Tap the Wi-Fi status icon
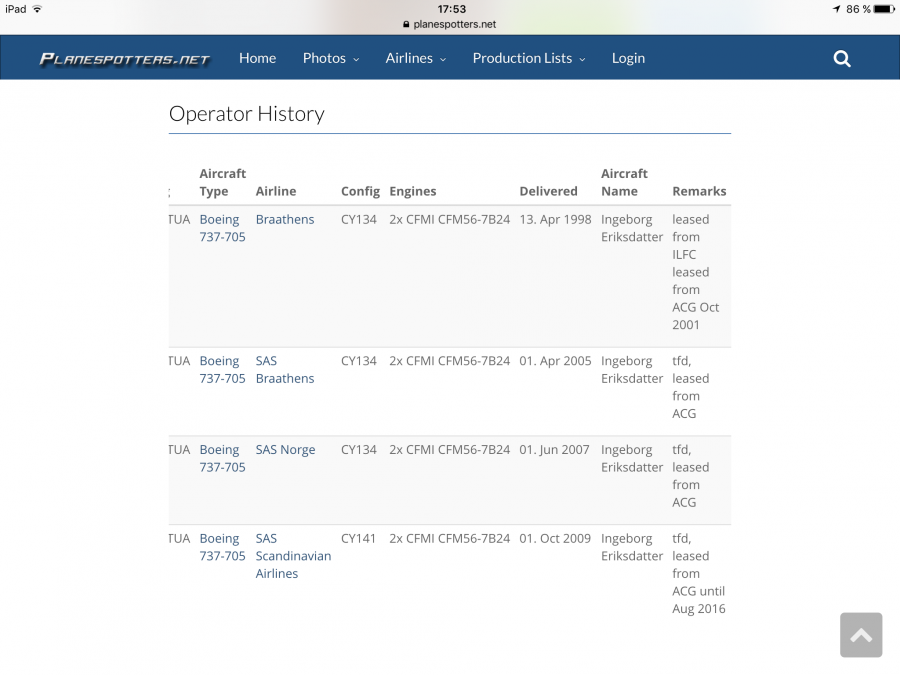900x675 pixels. pyautogui.click(x=37, y=9)
